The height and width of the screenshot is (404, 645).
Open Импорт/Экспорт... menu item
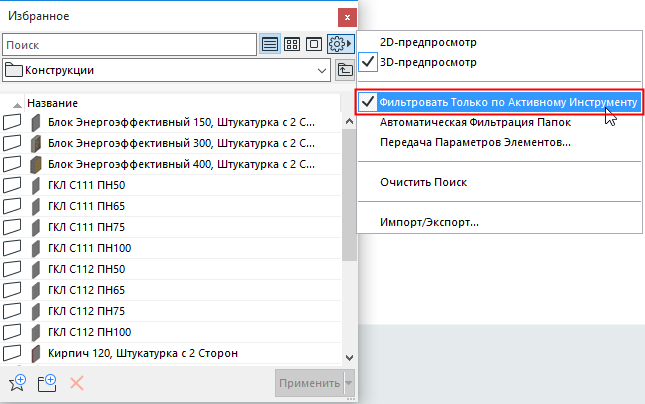tap(429, 222)
